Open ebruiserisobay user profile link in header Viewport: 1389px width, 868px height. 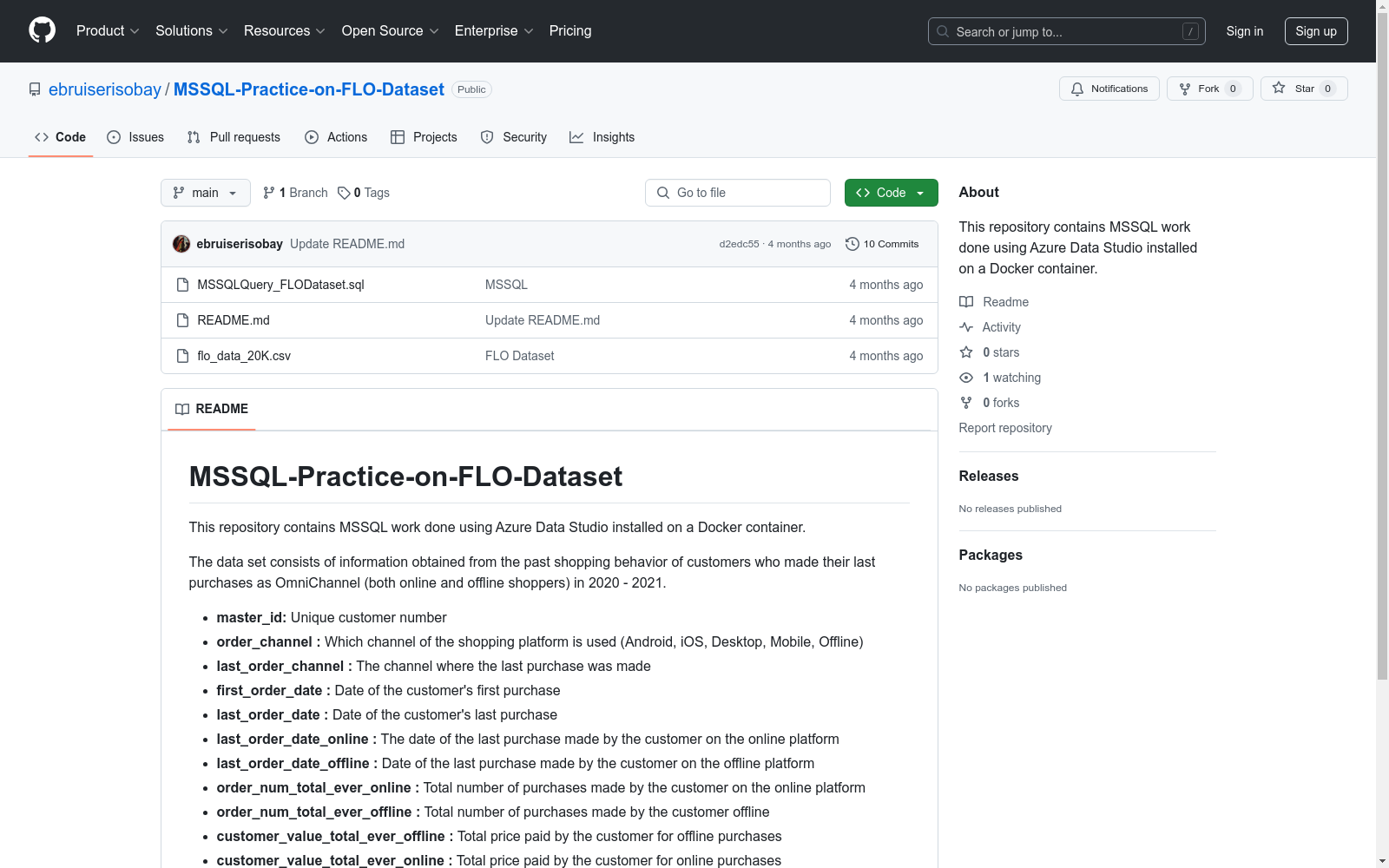(105, 89)
